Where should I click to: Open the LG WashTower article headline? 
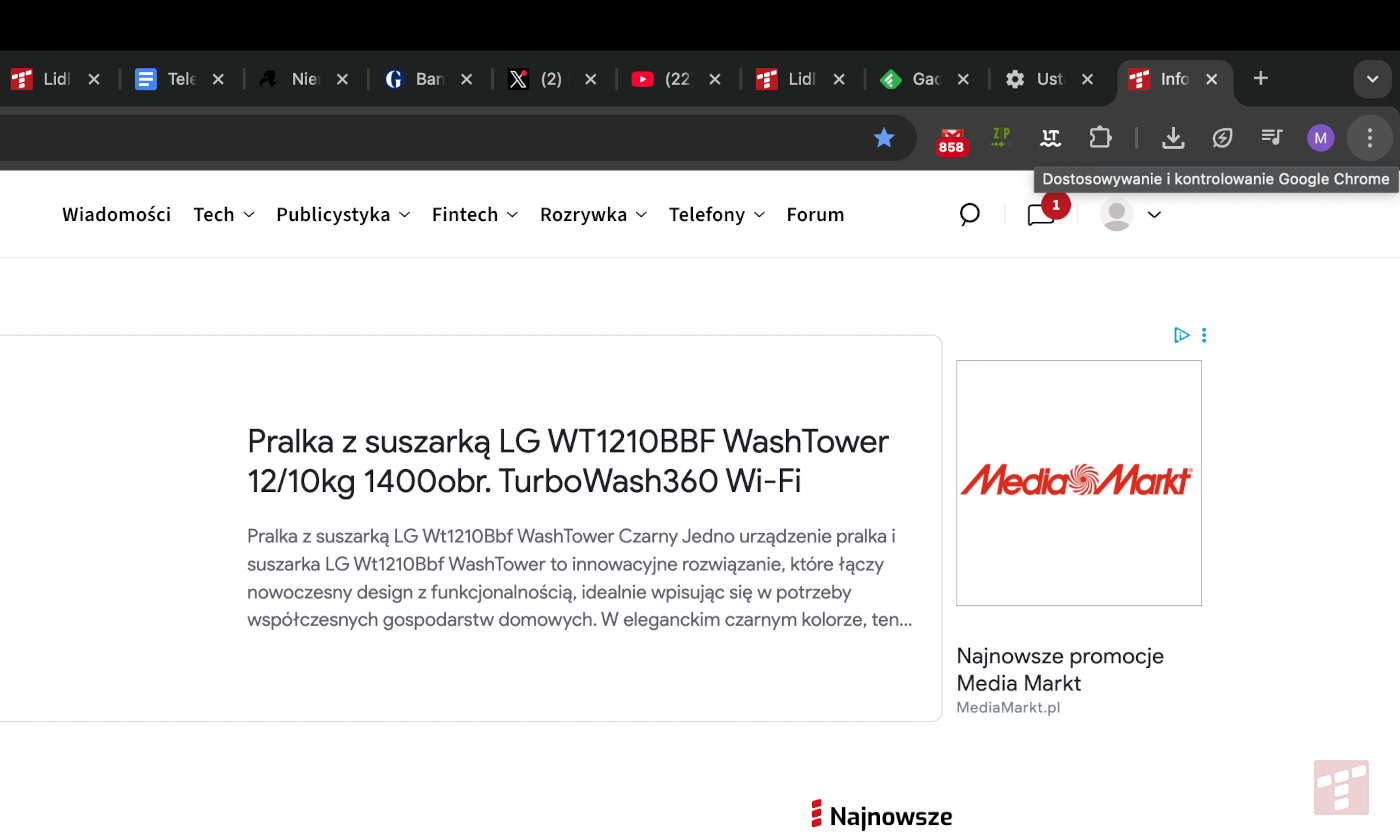tap(567, 461)
